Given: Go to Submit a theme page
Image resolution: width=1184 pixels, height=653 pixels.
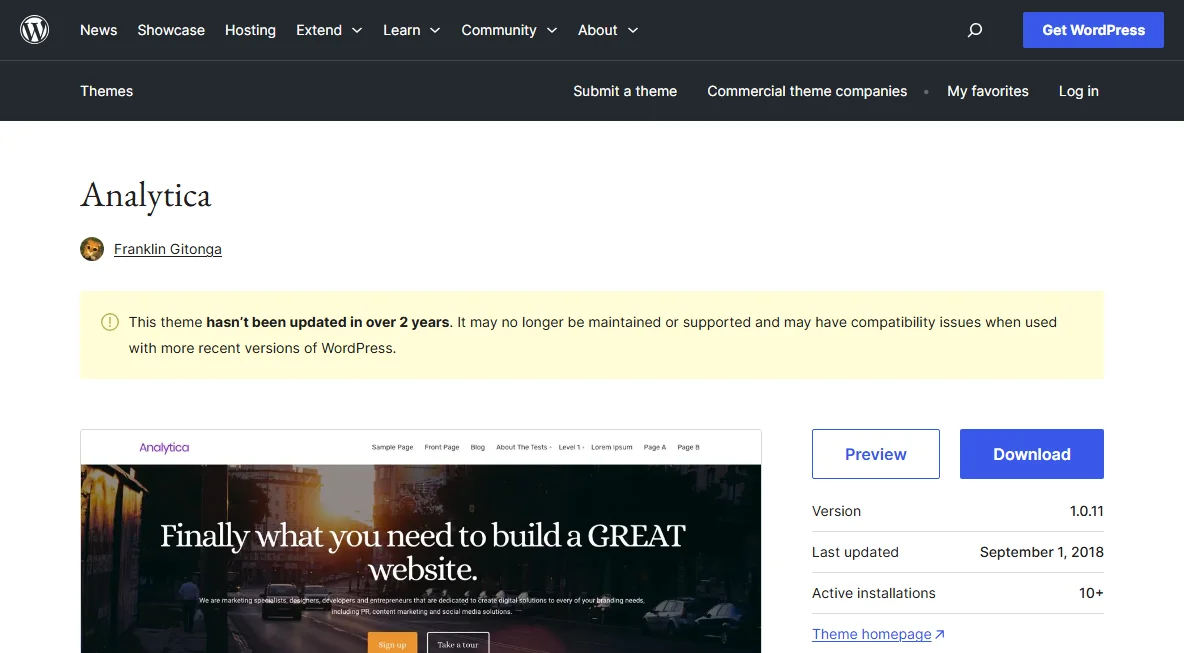Looking at the screenshot, I should (x=624, y=91).
